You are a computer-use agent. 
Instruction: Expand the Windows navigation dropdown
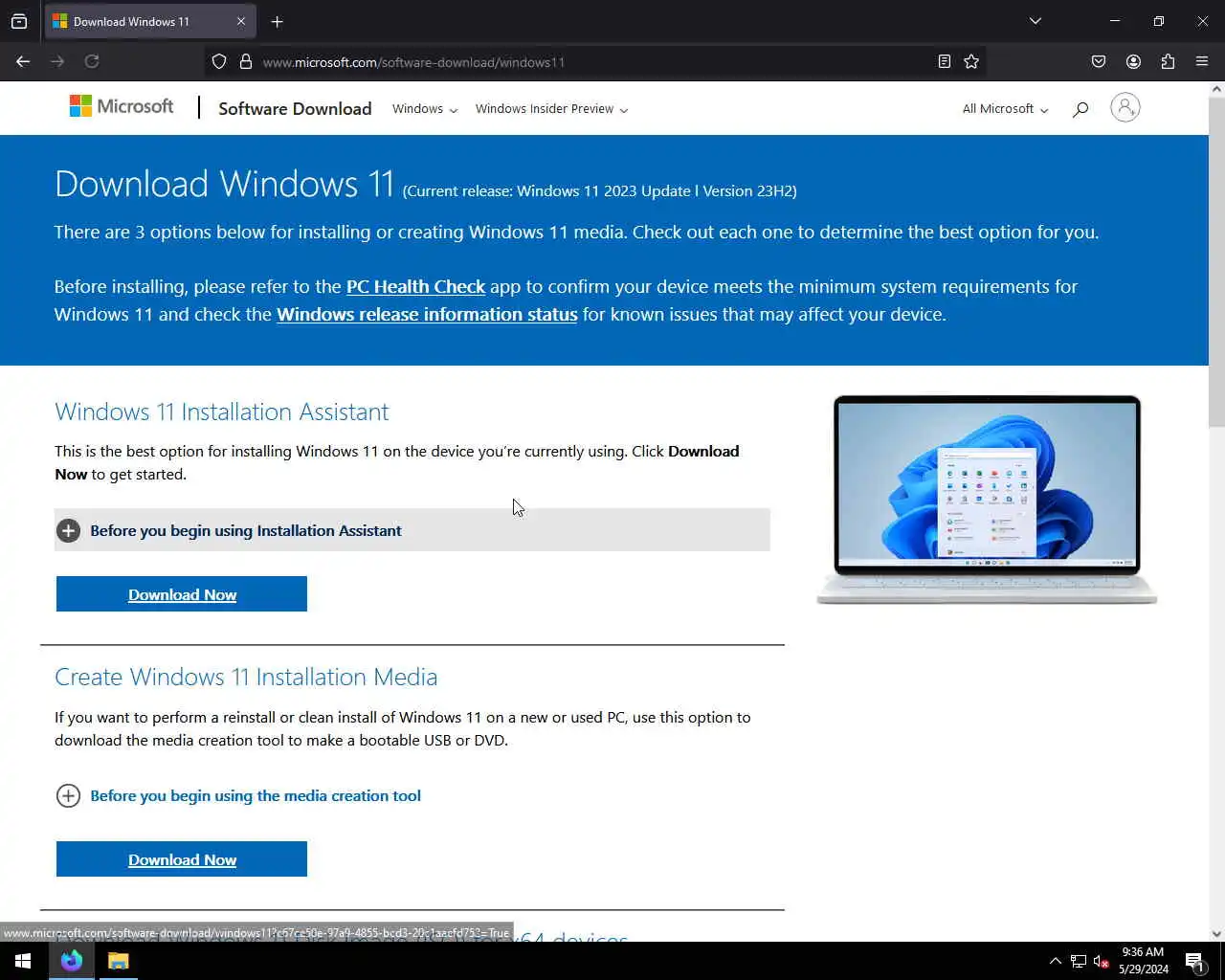tap(425, 109)
